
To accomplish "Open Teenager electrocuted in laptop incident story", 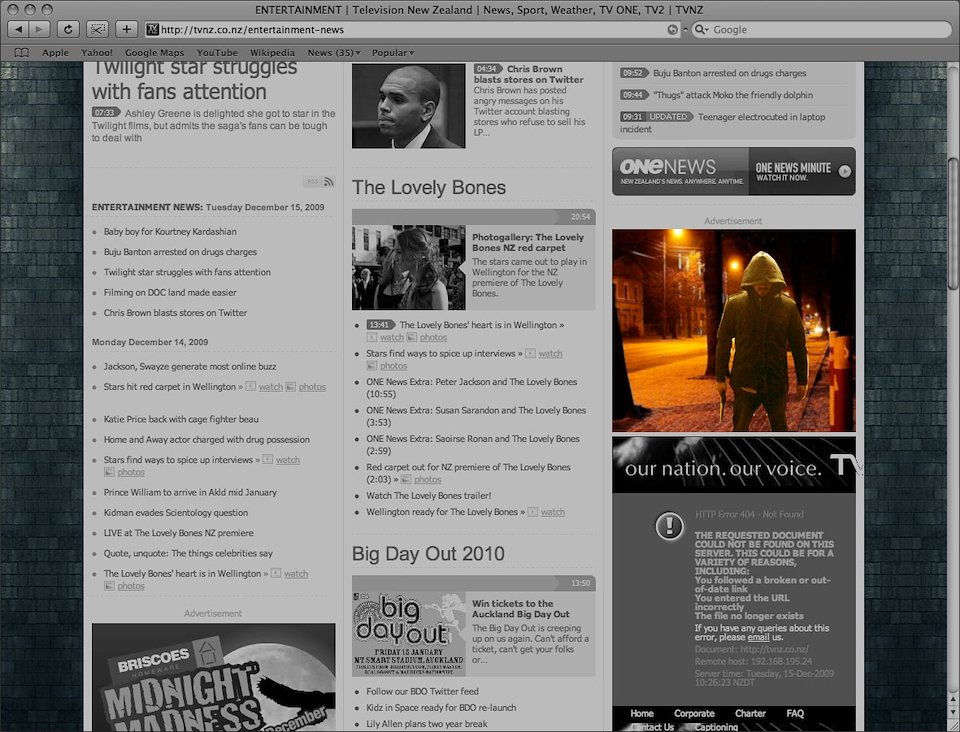I will click(x=722, y=123).
